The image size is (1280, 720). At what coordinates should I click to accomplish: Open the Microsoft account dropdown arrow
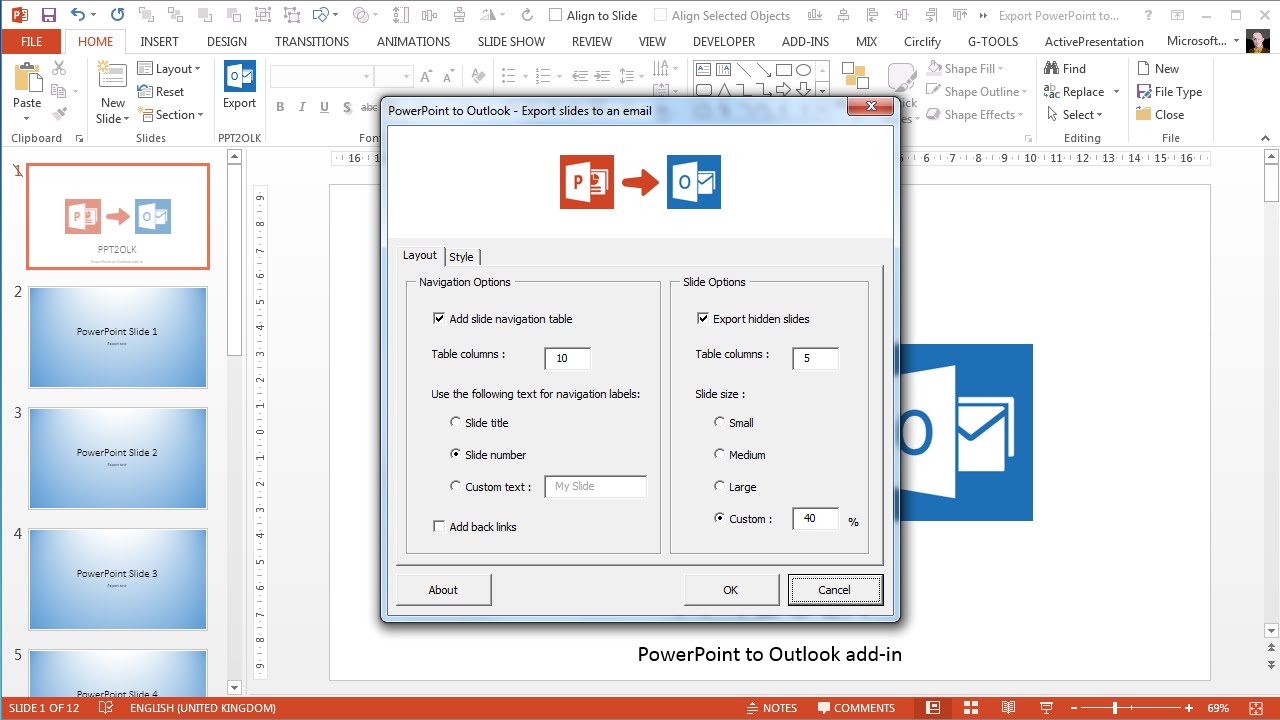point(1237,41)
